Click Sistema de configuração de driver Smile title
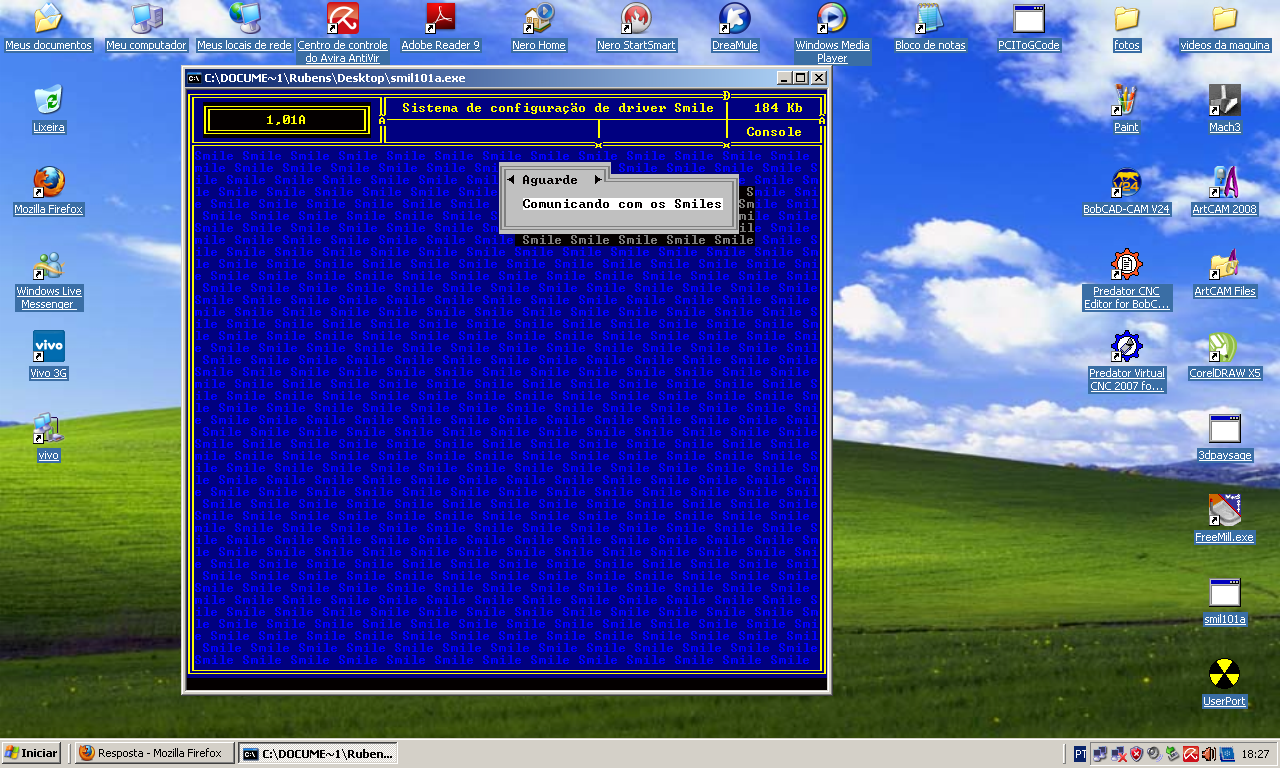The width and height of the screenshot is (1280, 768). [x=558, y=108]
